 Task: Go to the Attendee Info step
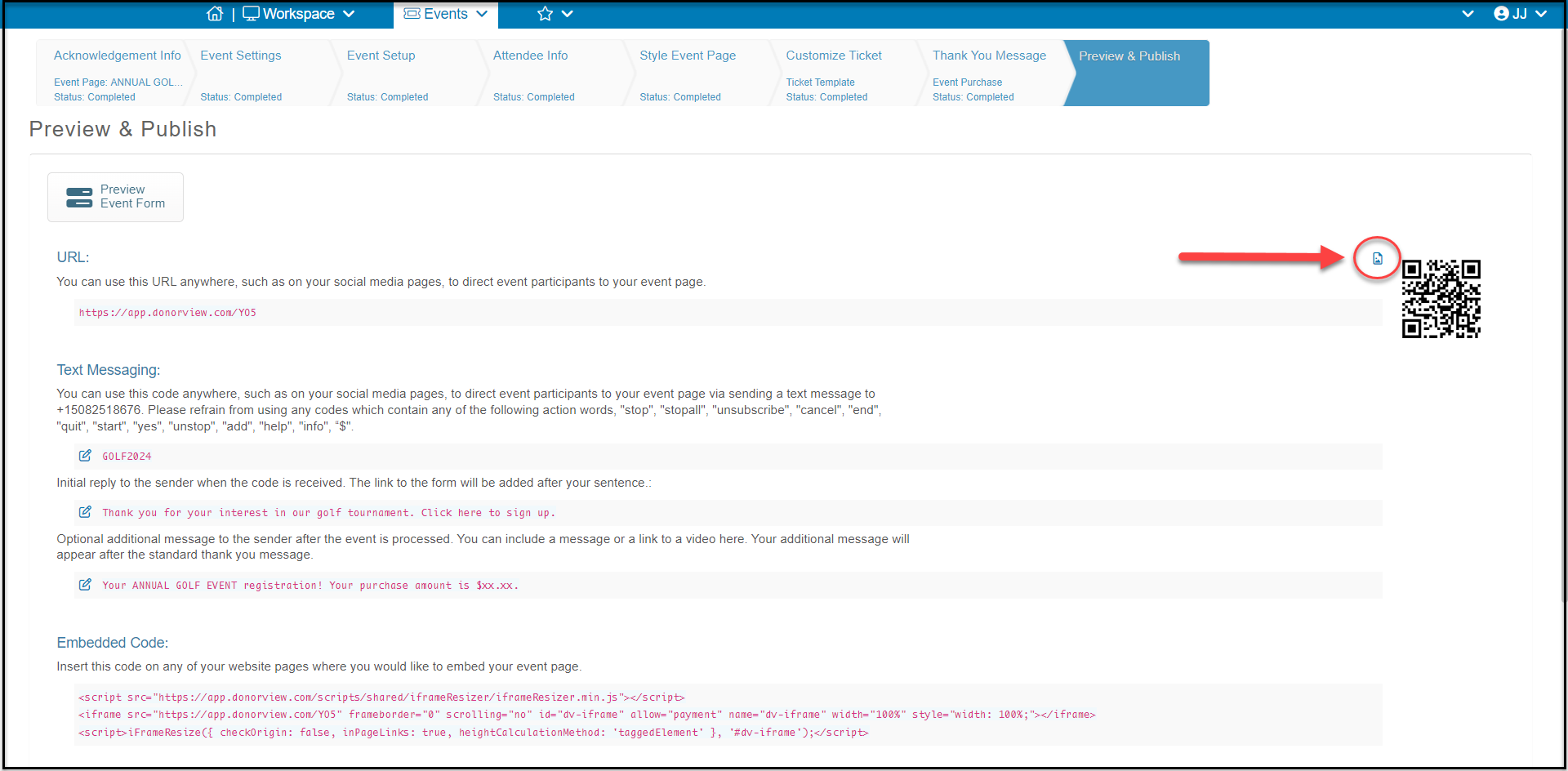pyautogui.click(x=549, y=73)
